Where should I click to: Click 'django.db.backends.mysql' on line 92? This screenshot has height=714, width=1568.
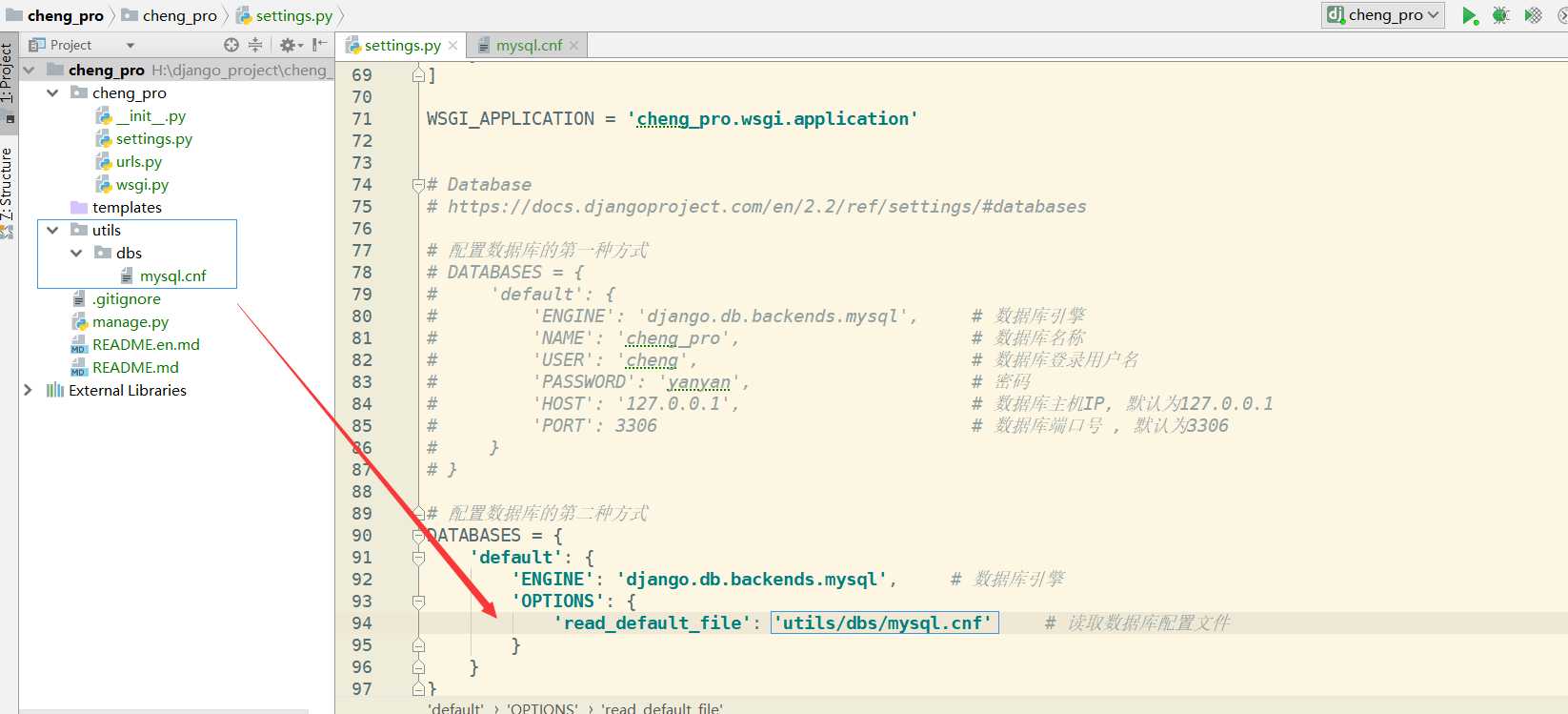(x=752, y=580)
